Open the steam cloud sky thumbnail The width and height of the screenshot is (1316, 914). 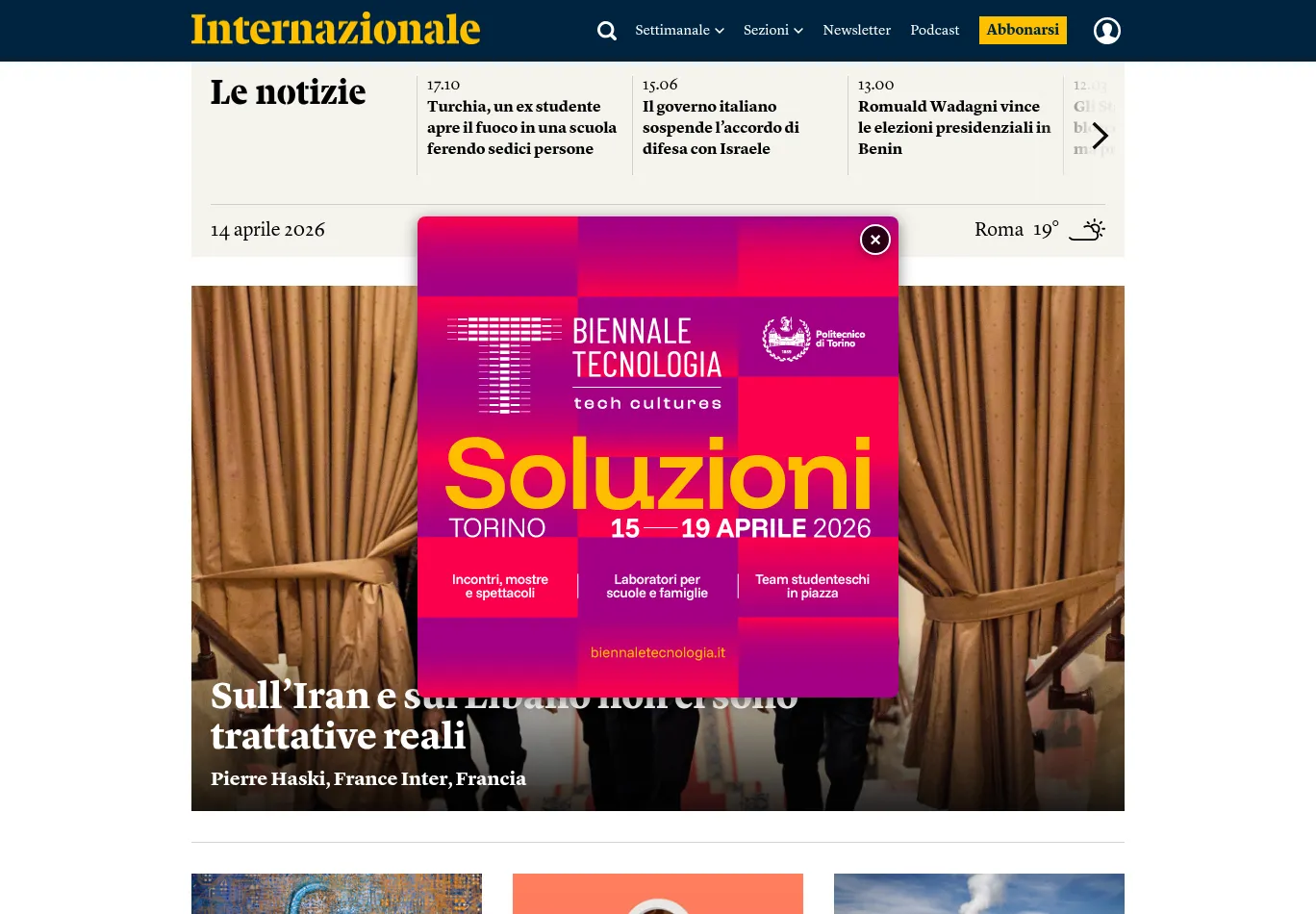click(979, 894)
